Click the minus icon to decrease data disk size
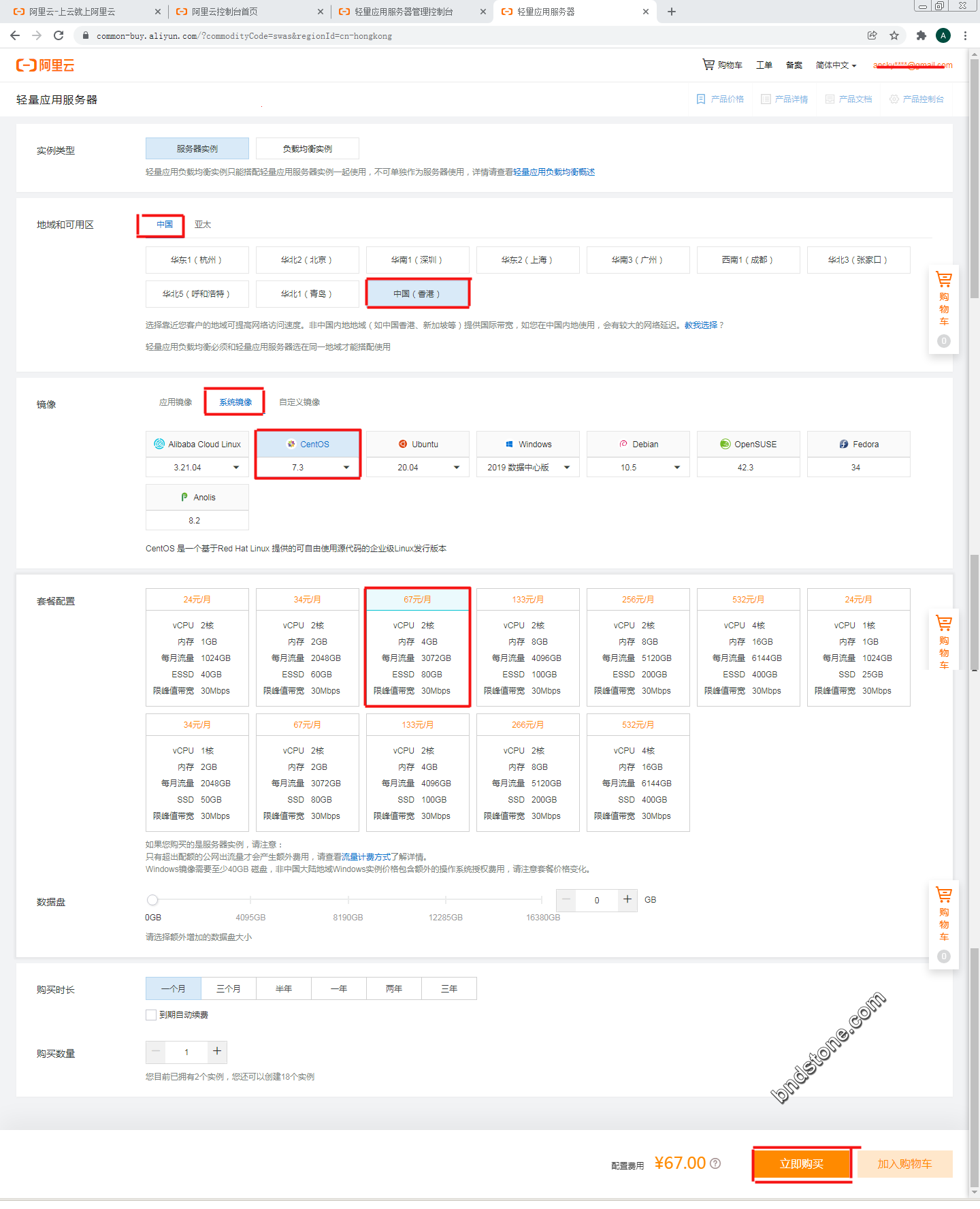The width and height of the screenshot is (980, 1209). click(x=566, y=899)
